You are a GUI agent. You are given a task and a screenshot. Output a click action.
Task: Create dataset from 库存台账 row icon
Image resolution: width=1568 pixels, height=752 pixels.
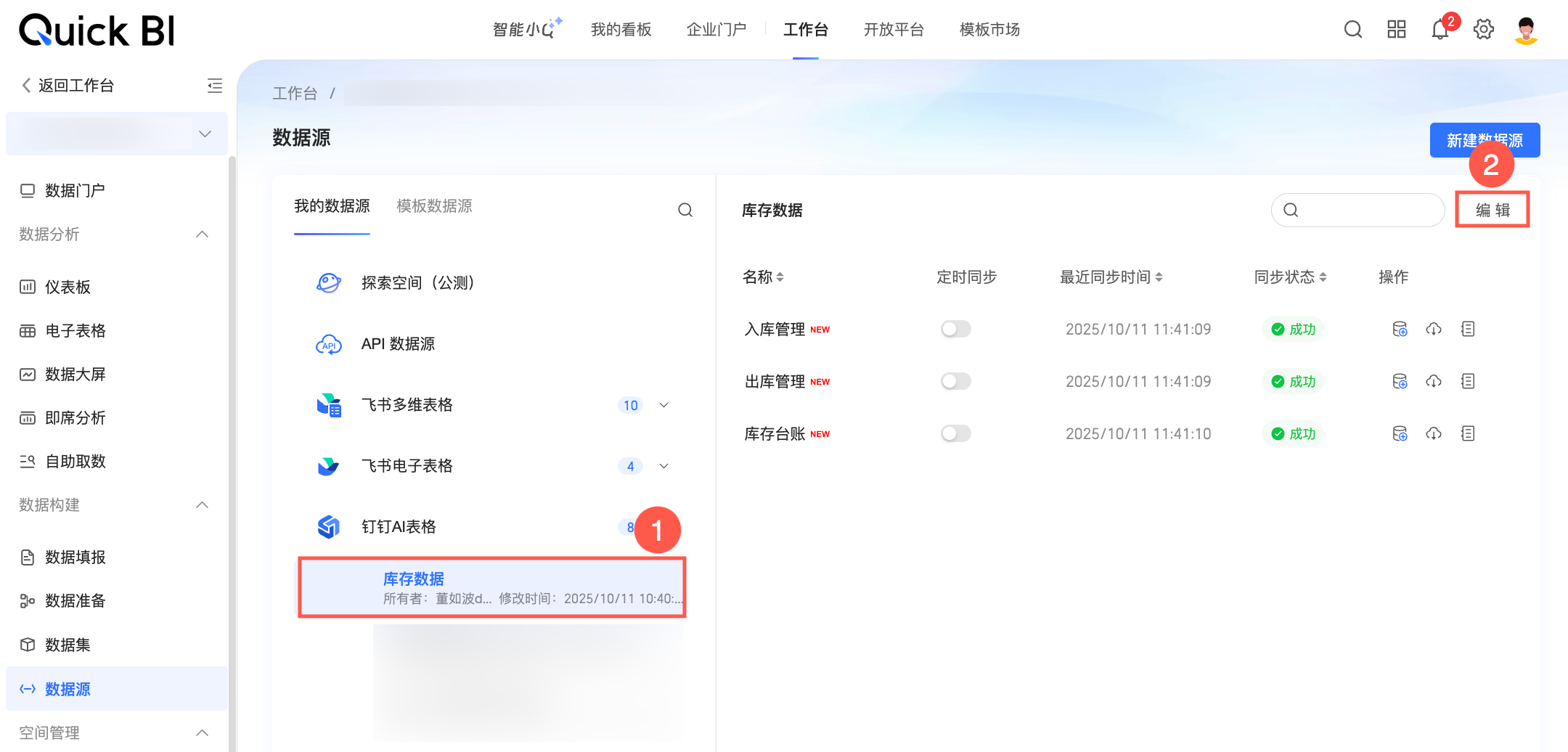(x=1400, y=434)
